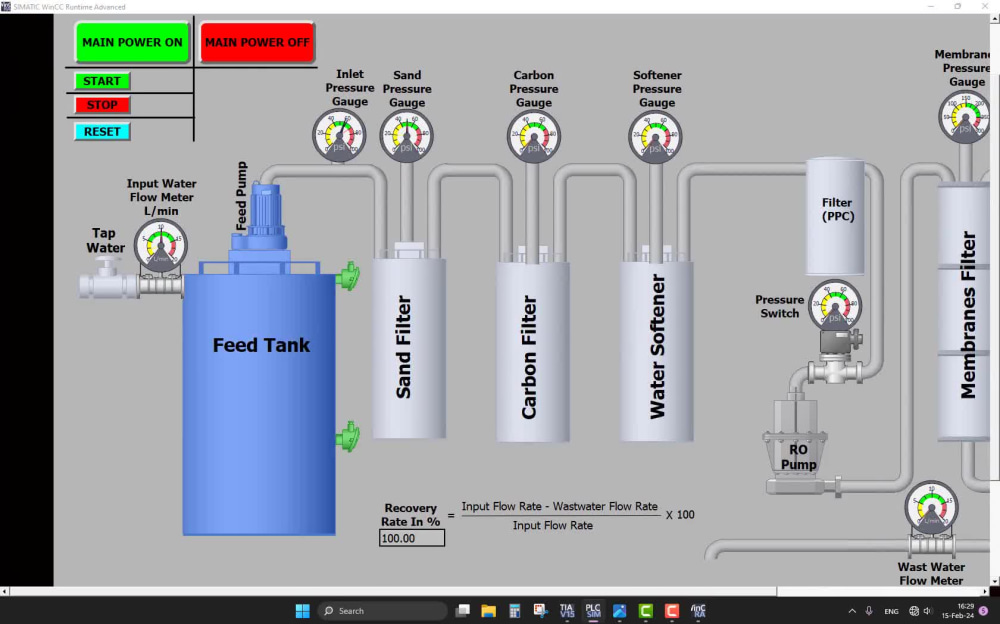Click the Inlet Pressure Gauge

(x=339, y=135)
